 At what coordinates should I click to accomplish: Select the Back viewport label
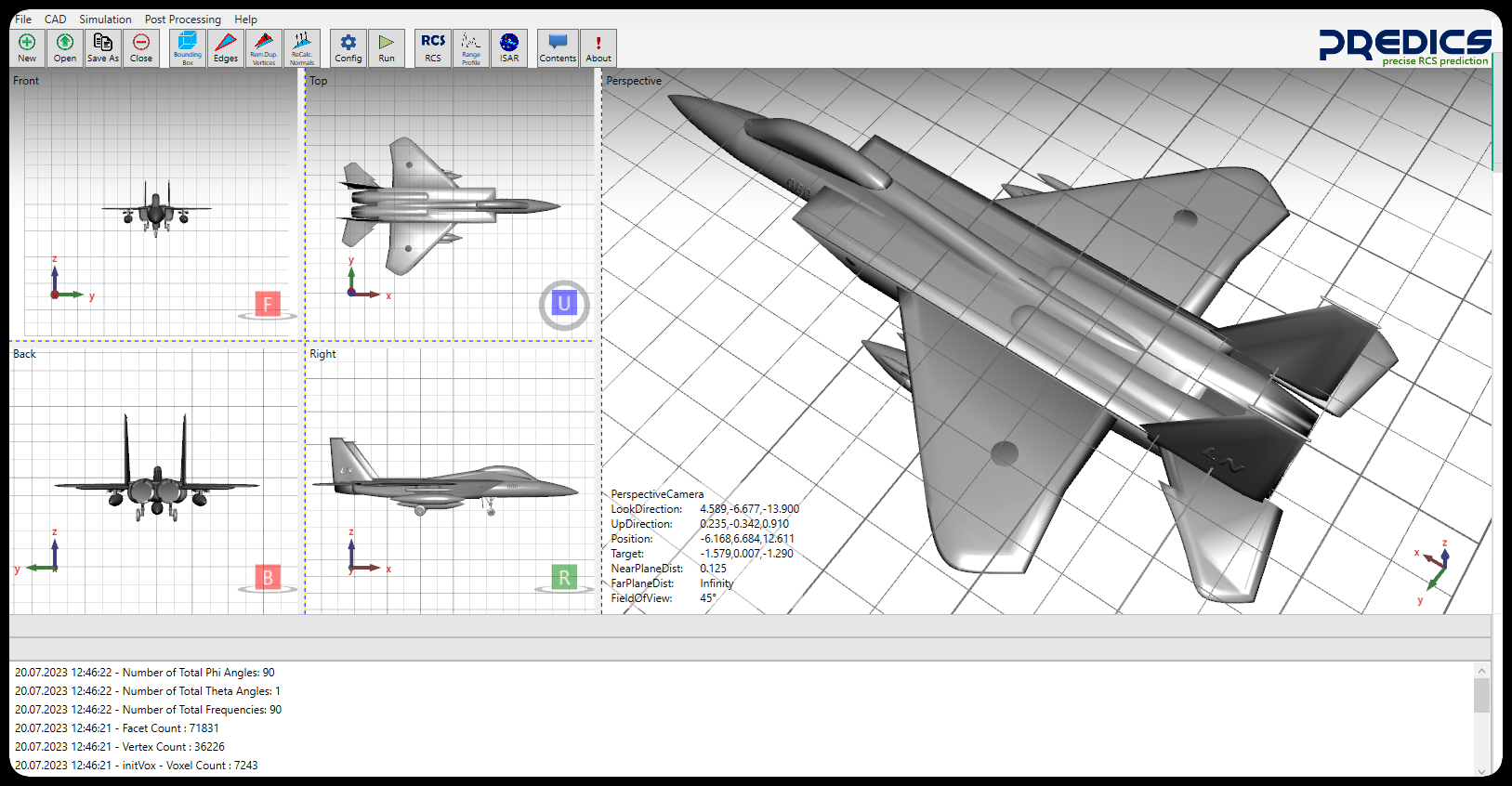(x=24, y=354)
